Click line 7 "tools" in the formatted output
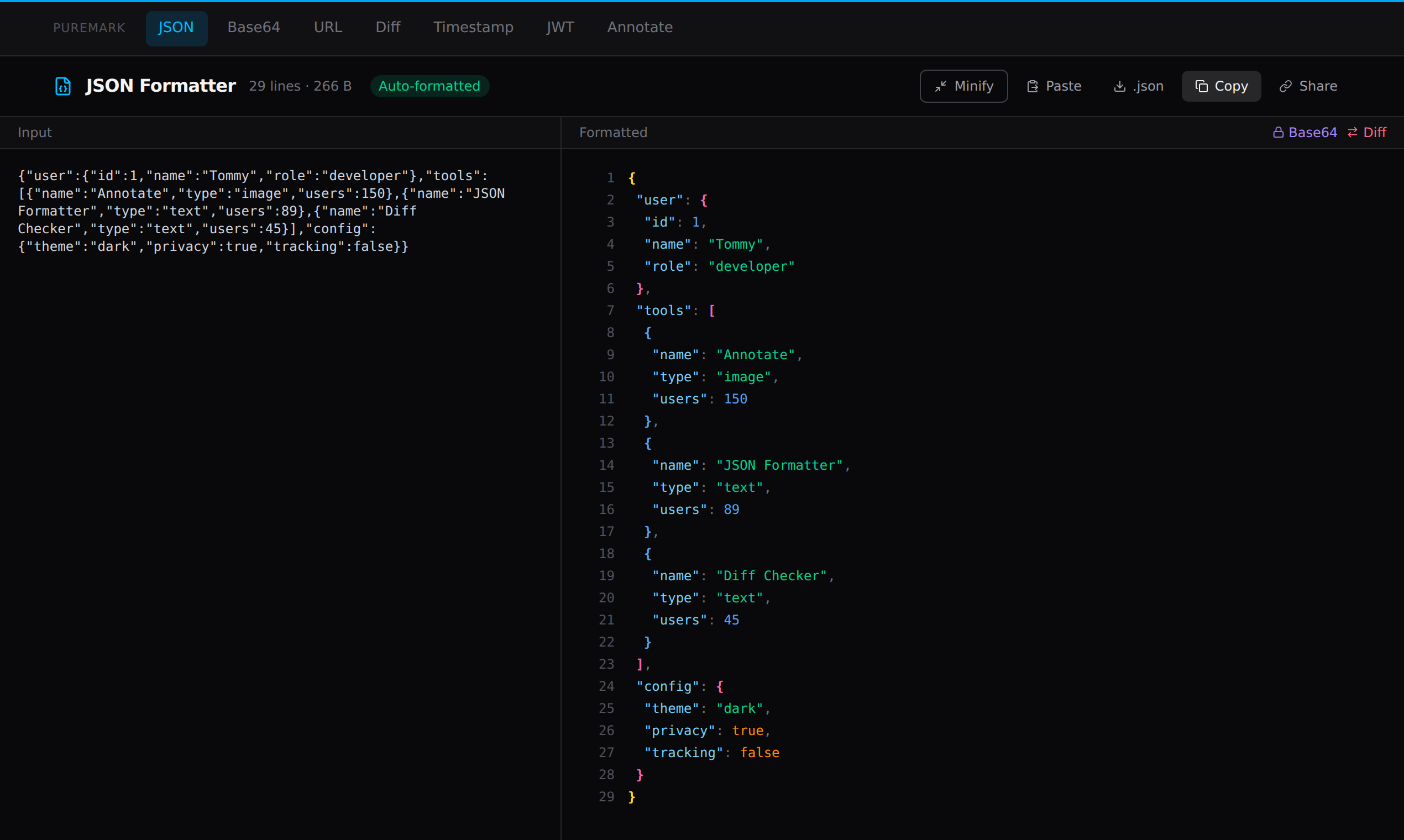Viewport: 1404px width, 840px height. click(x=663, y=311)
